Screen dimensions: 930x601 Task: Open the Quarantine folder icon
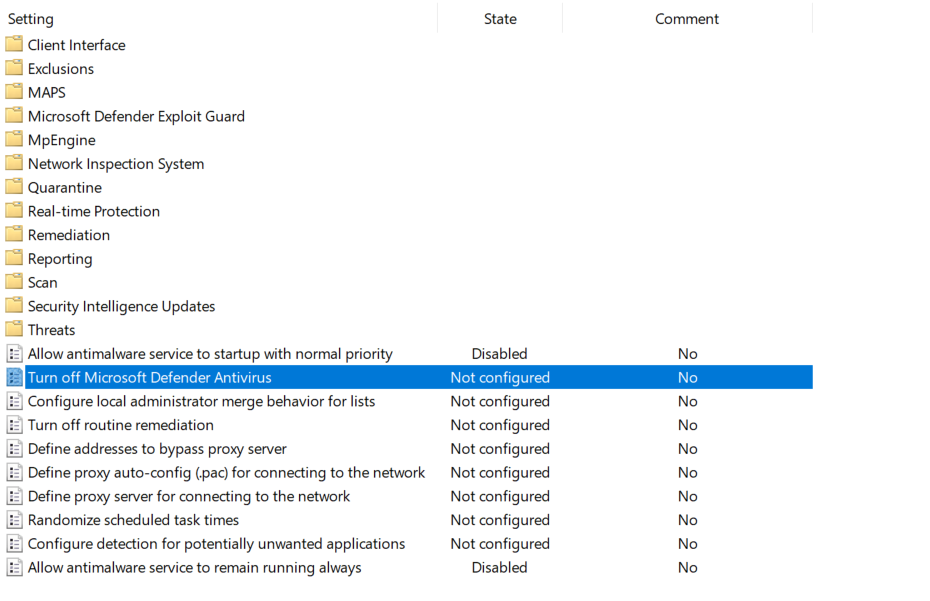coord(15,187)
